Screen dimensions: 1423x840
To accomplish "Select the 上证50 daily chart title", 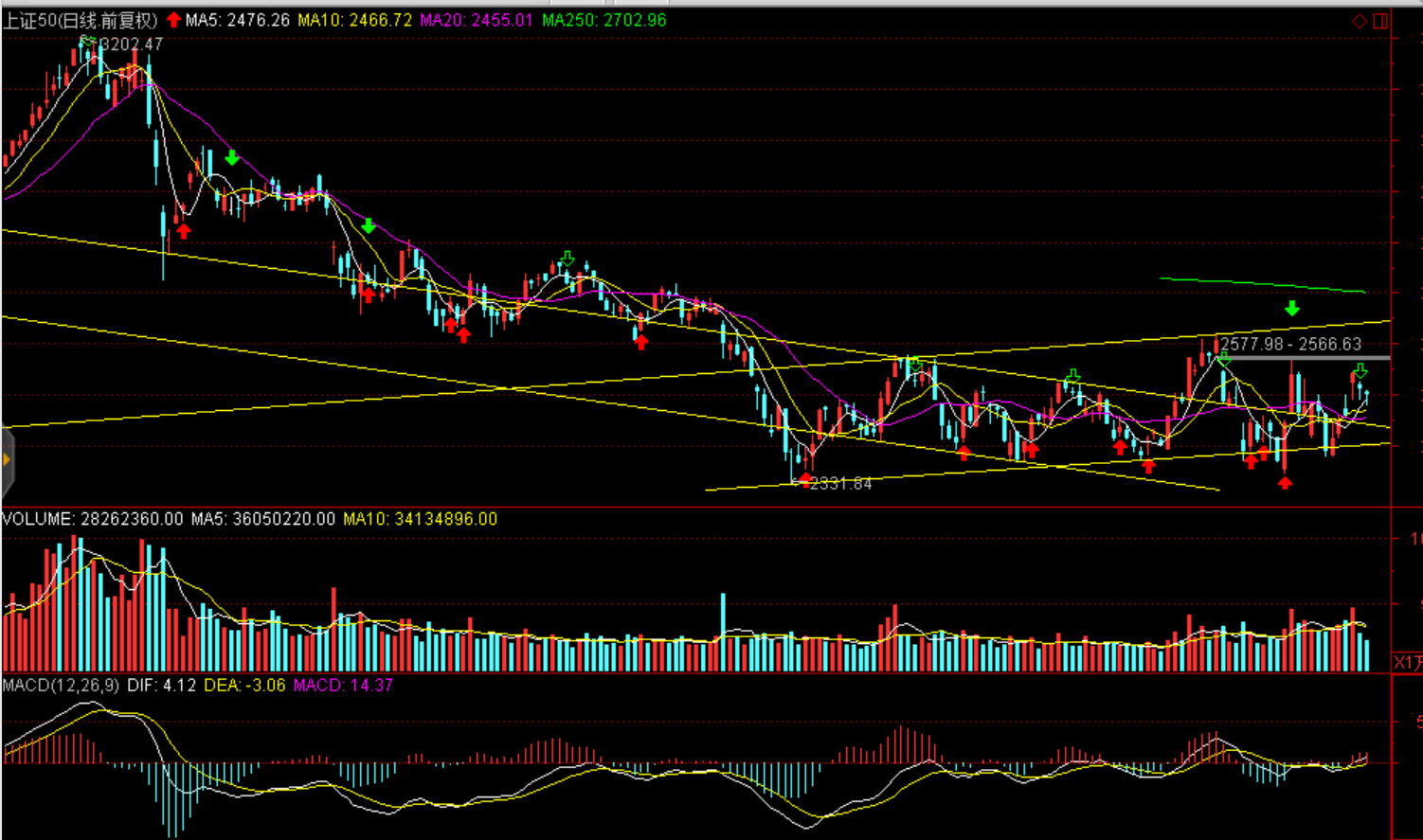I will [x=80, y=20].
